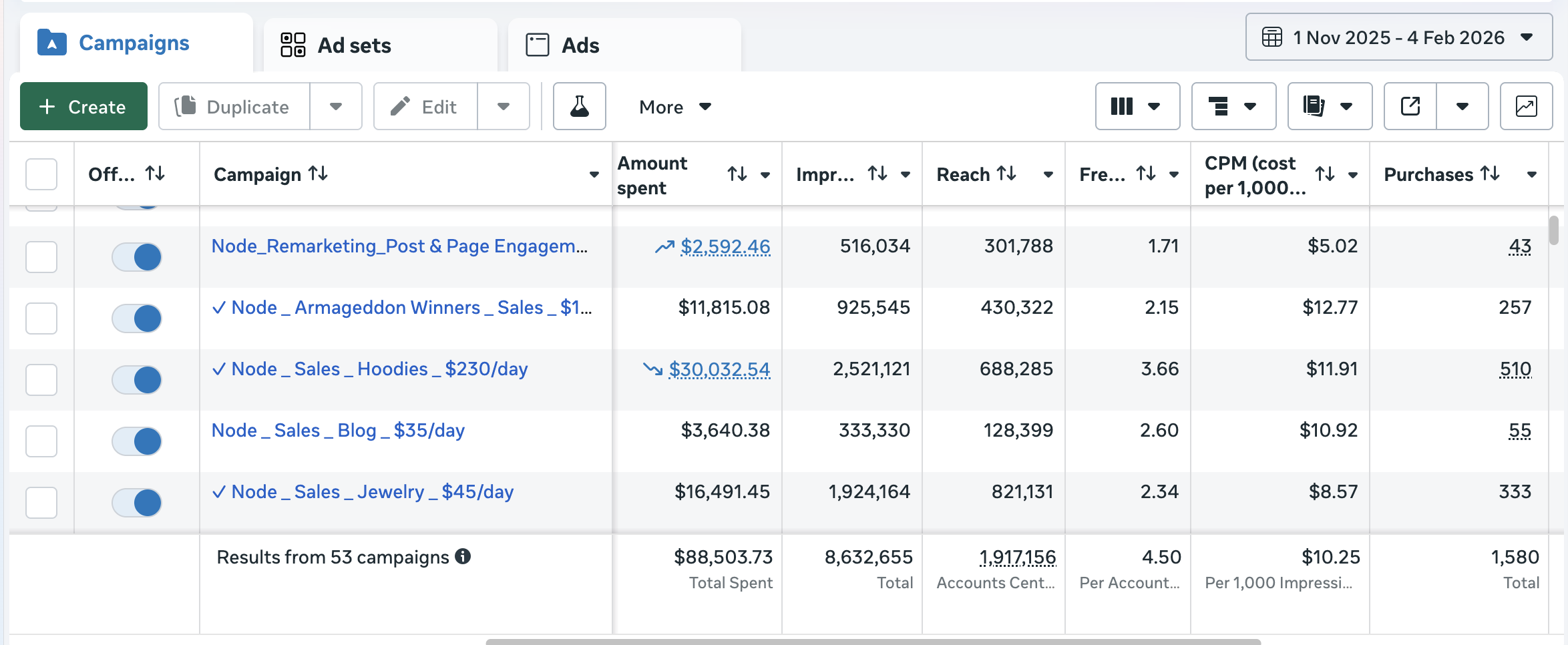Viewport: 1568px width, 645px height.
Task: Check the Node_Remarketing_Post campaign checkbox
Action: [41, 257]
